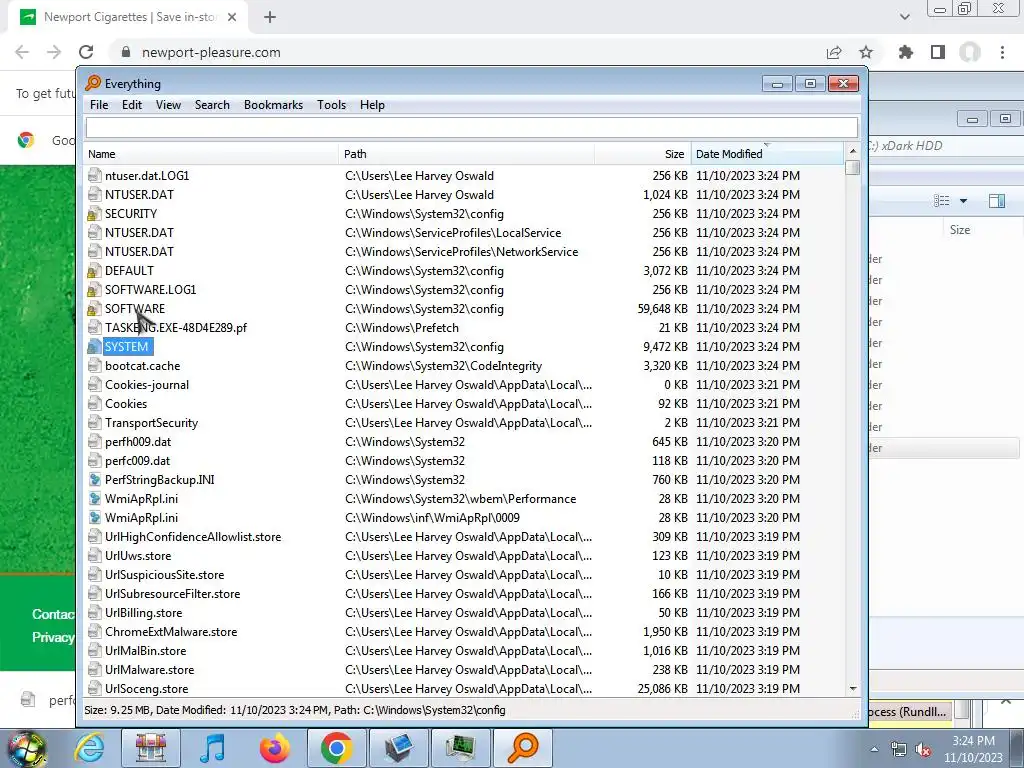Click scrollbar up arrow in results list
1024x768 pixels.
pyautogui.click(x=853, y=151)
